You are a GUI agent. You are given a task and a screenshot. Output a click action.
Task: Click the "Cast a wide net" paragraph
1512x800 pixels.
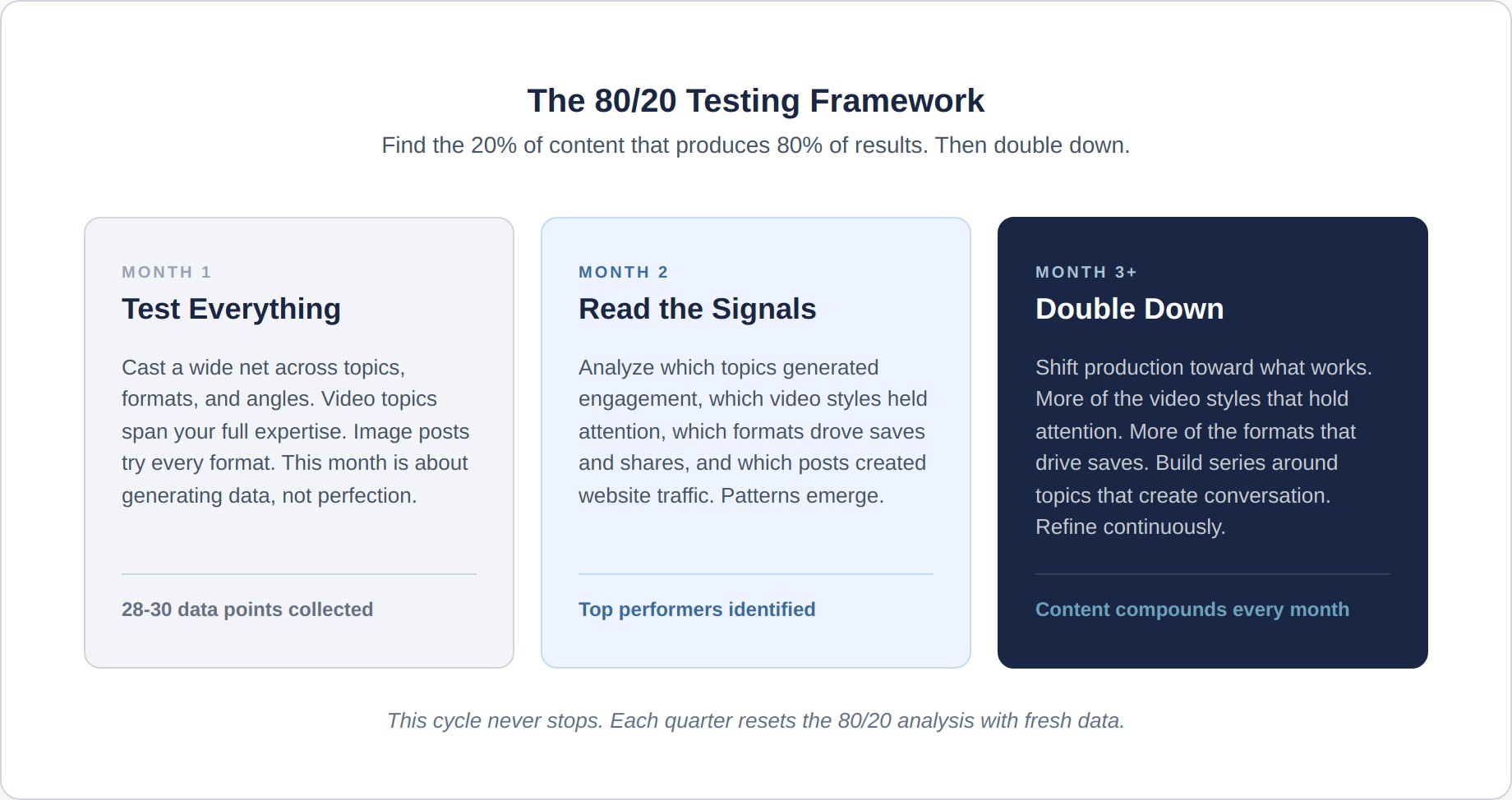tap(296, 431)
